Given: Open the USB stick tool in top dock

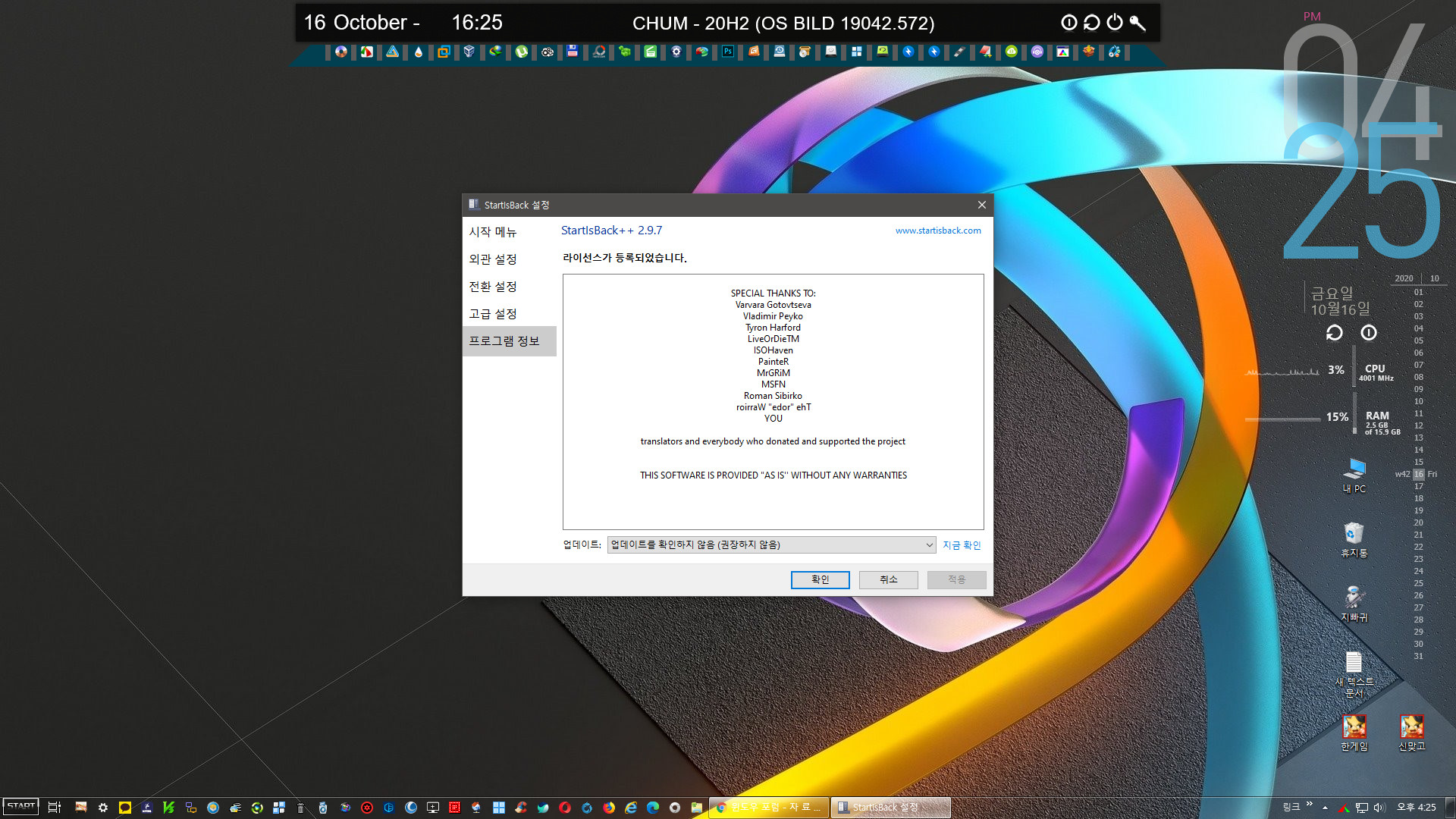Looking at the screenshot, I should [959, 52].
